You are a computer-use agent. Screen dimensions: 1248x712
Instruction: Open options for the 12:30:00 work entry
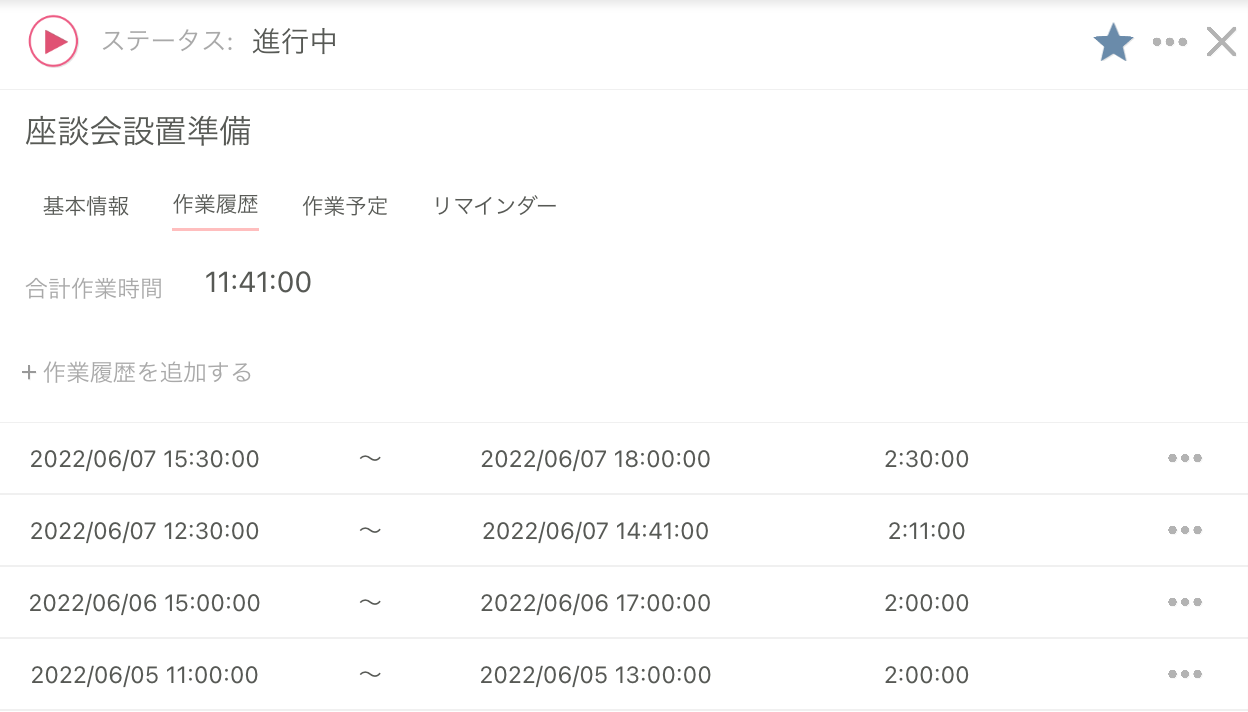click(1184, 531)
